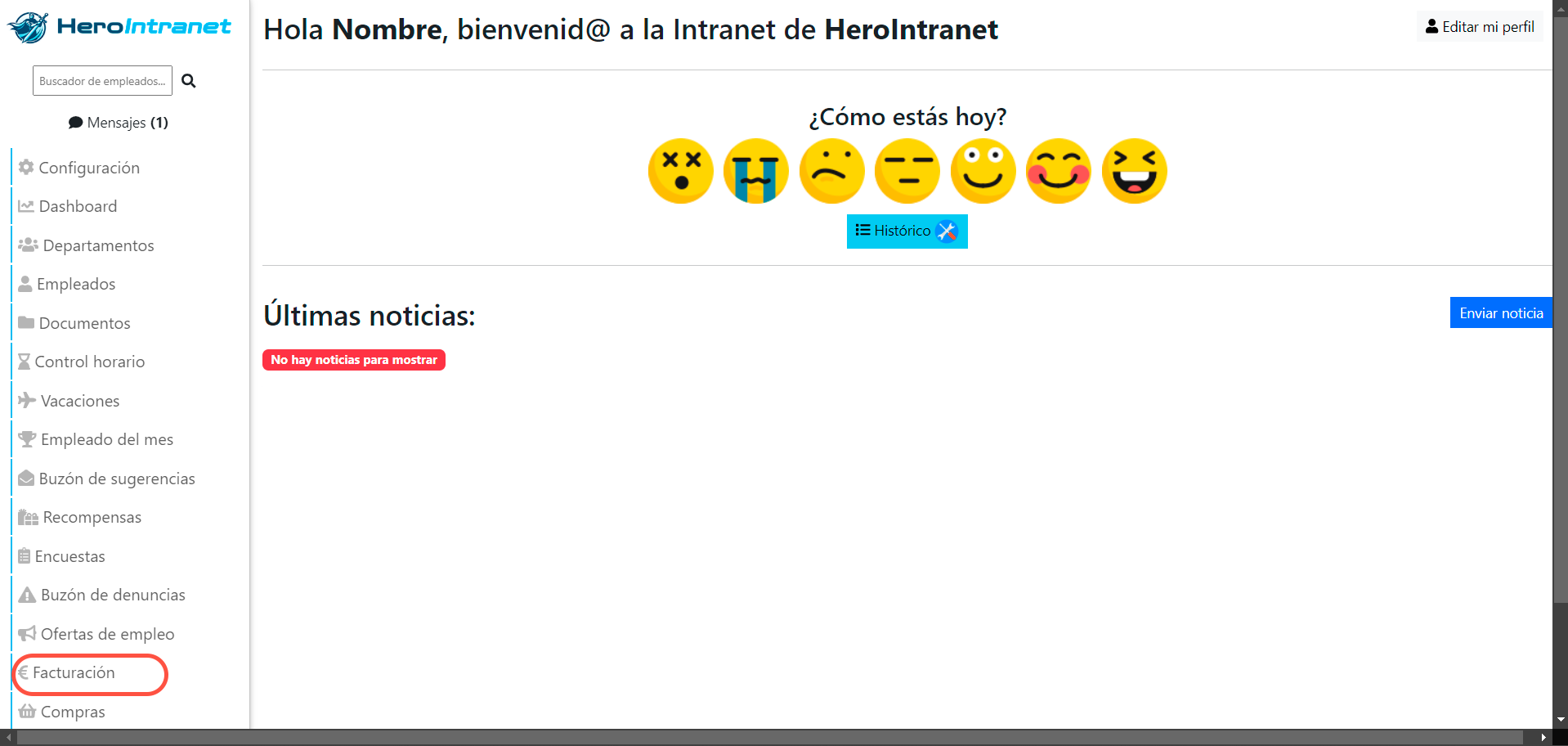Open the Histórico mood history button

coord(907,231)
